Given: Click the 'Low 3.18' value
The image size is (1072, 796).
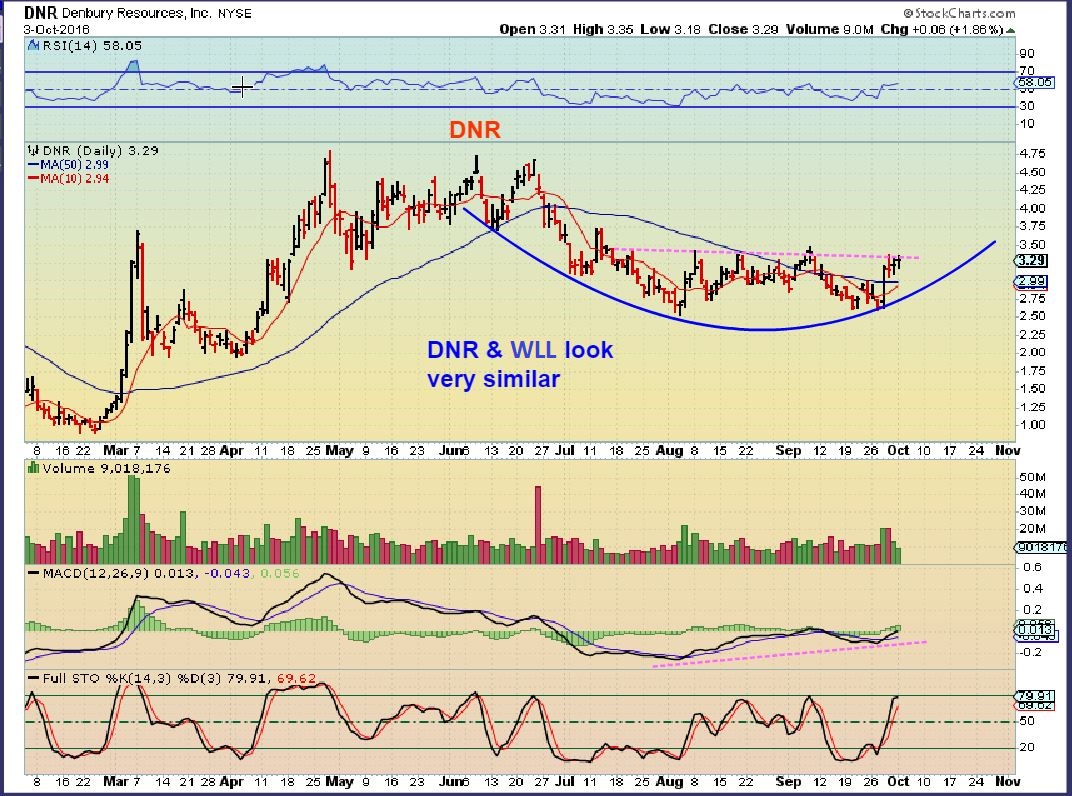Looking at the screenshot, I should point(670,29).
